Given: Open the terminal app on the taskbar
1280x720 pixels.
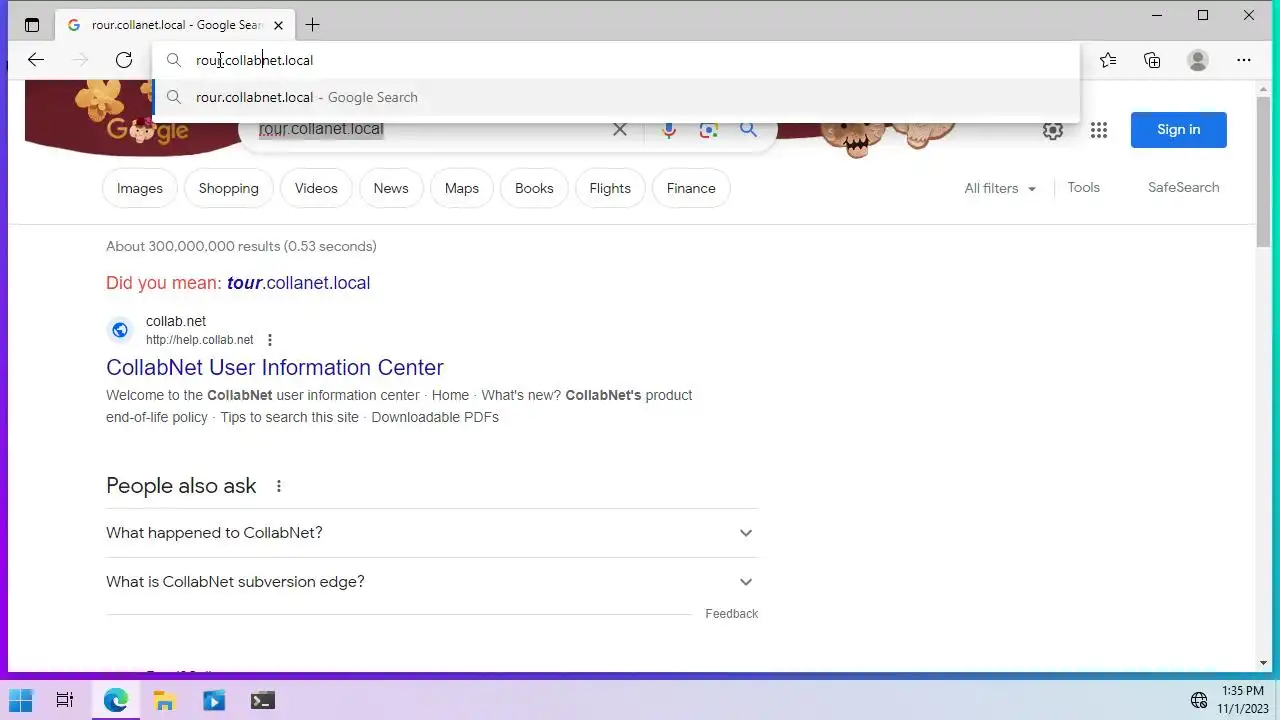Looking at the screenshot, I should pyautogui.click(x=263, y=700).
